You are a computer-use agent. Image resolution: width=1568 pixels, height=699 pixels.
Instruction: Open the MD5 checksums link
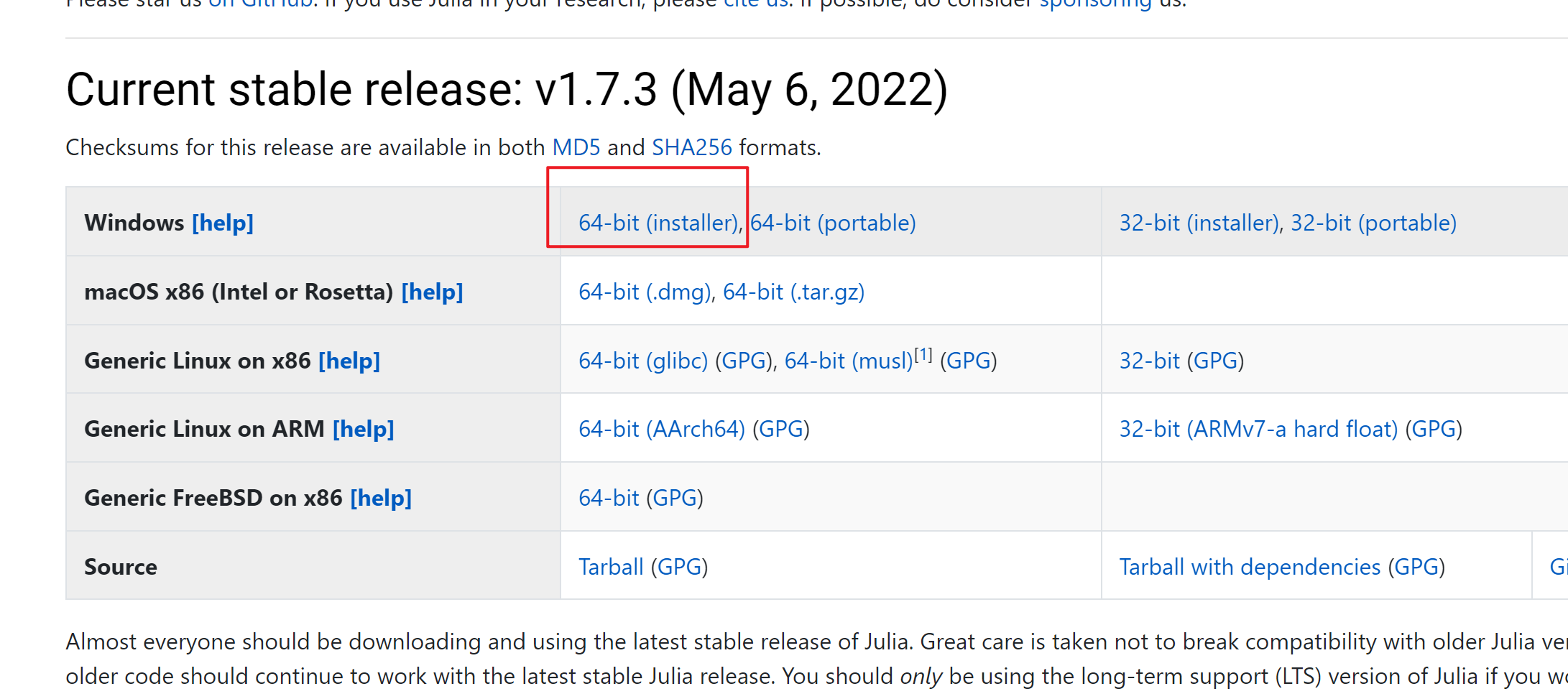pyautogui.click(x=576, y=147)
